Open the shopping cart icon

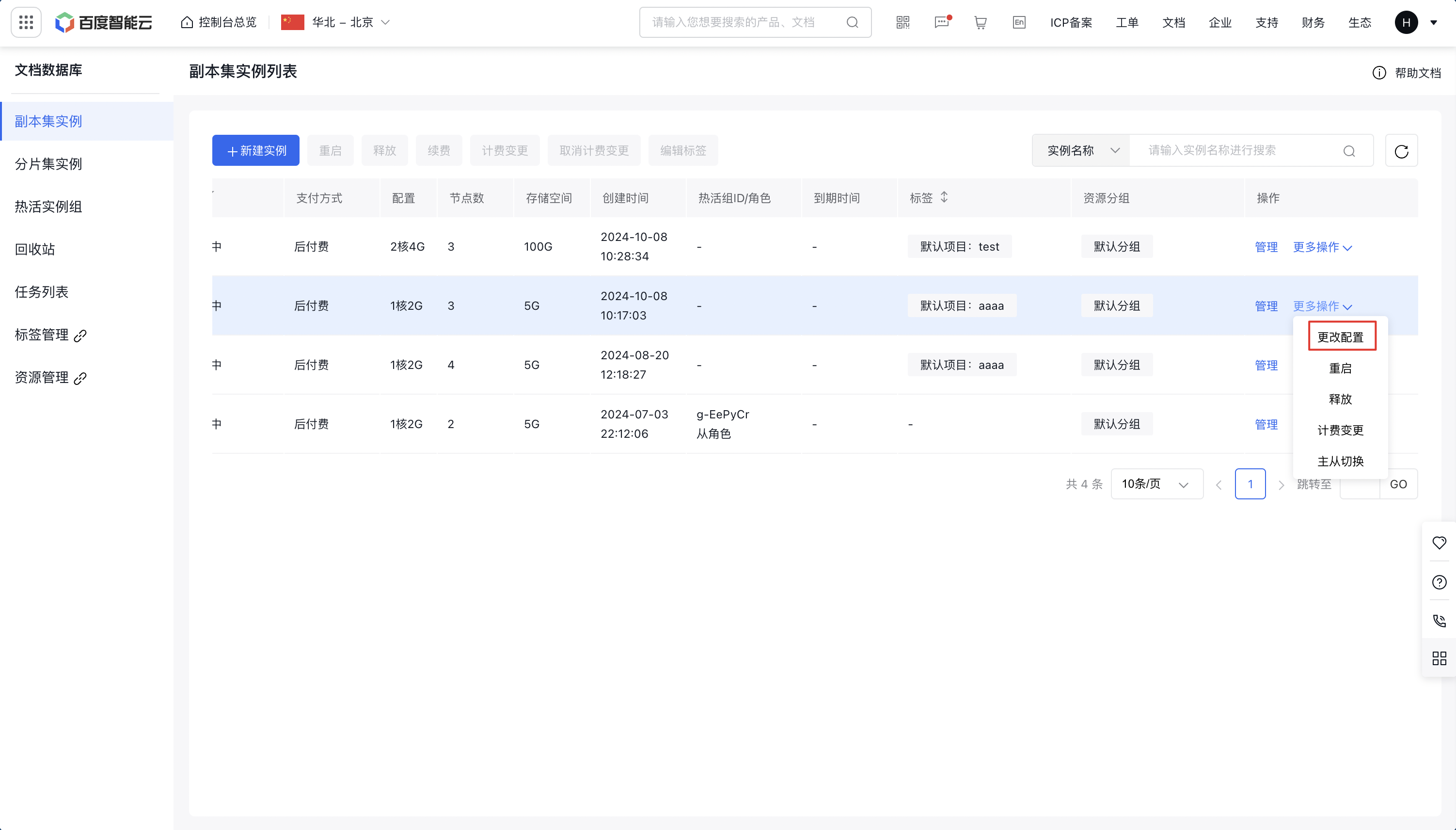click(x=980, y=22)
